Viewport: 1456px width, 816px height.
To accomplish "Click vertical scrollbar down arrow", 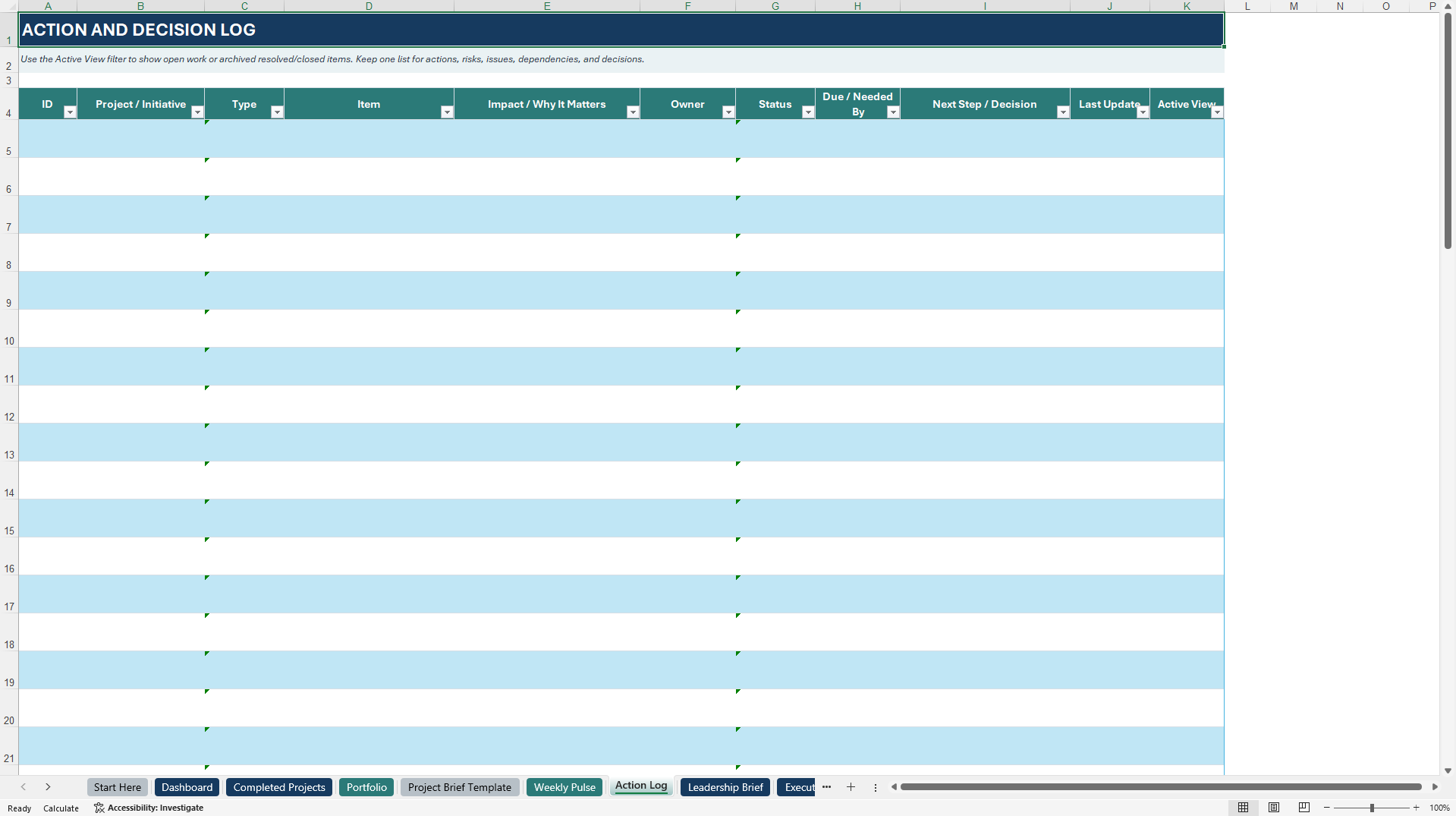I will pyautogui.click(x=1448, y=770).
